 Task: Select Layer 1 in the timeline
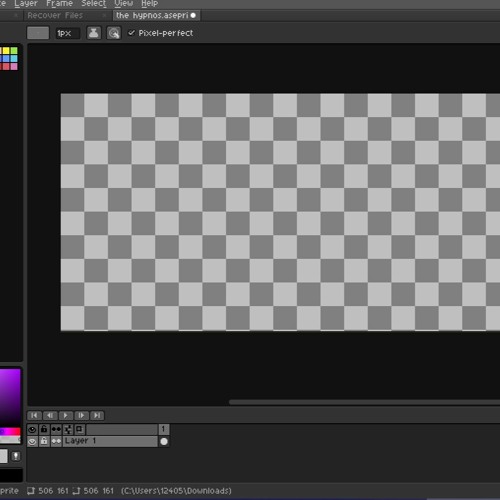(x=110, y=442)
